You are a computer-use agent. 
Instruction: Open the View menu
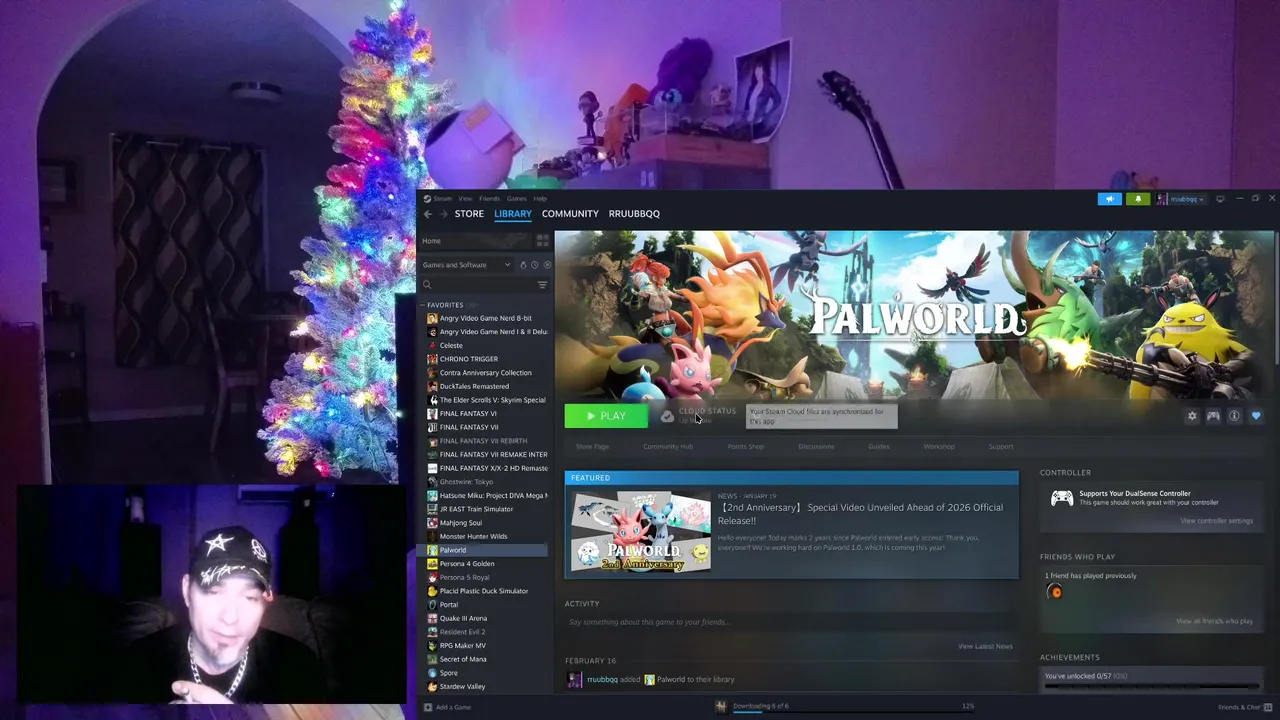pos(465,199)
